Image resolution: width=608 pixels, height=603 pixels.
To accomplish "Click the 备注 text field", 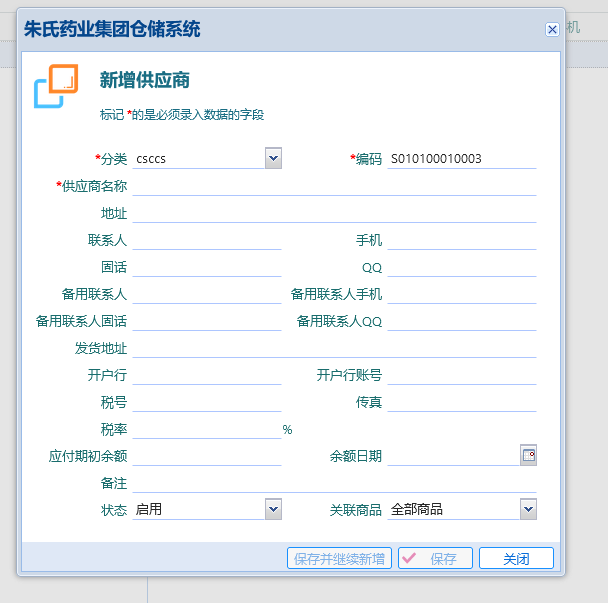I will (x=334, y=483).
